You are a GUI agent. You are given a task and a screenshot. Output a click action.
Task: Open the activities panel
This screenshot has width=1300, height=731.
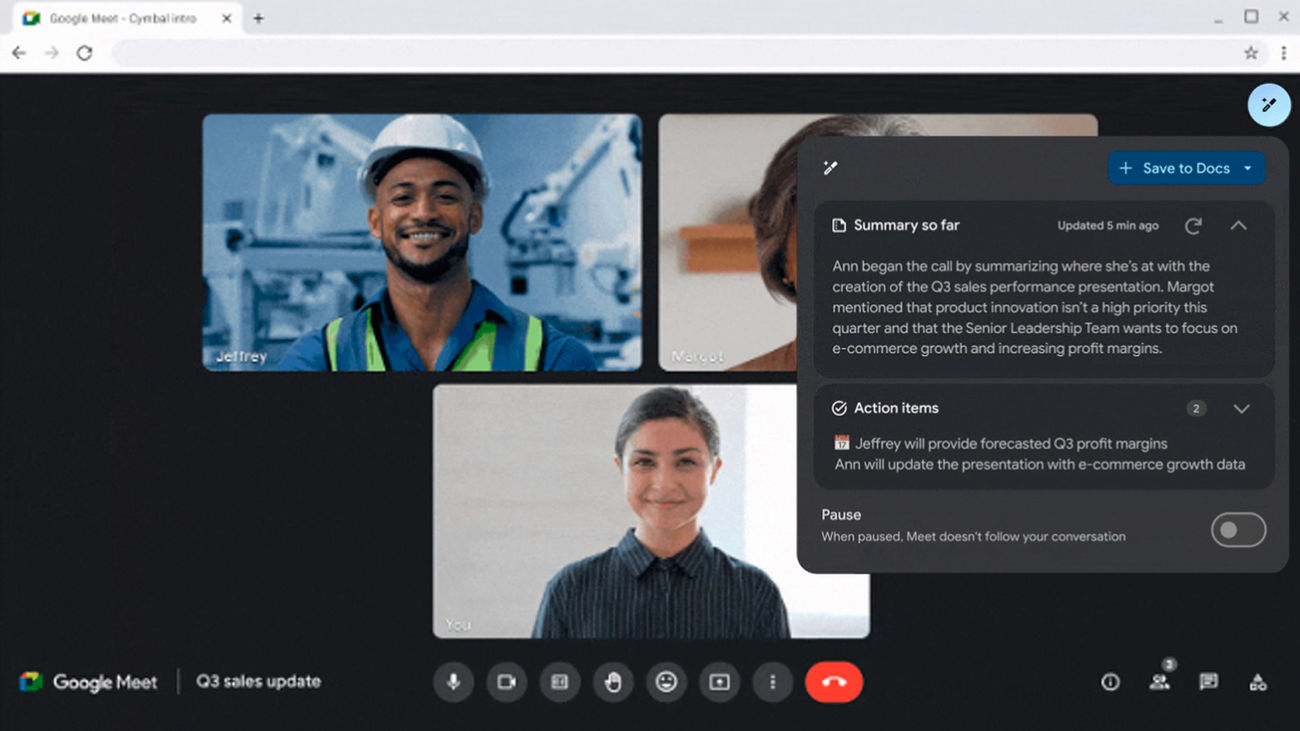1258,682
